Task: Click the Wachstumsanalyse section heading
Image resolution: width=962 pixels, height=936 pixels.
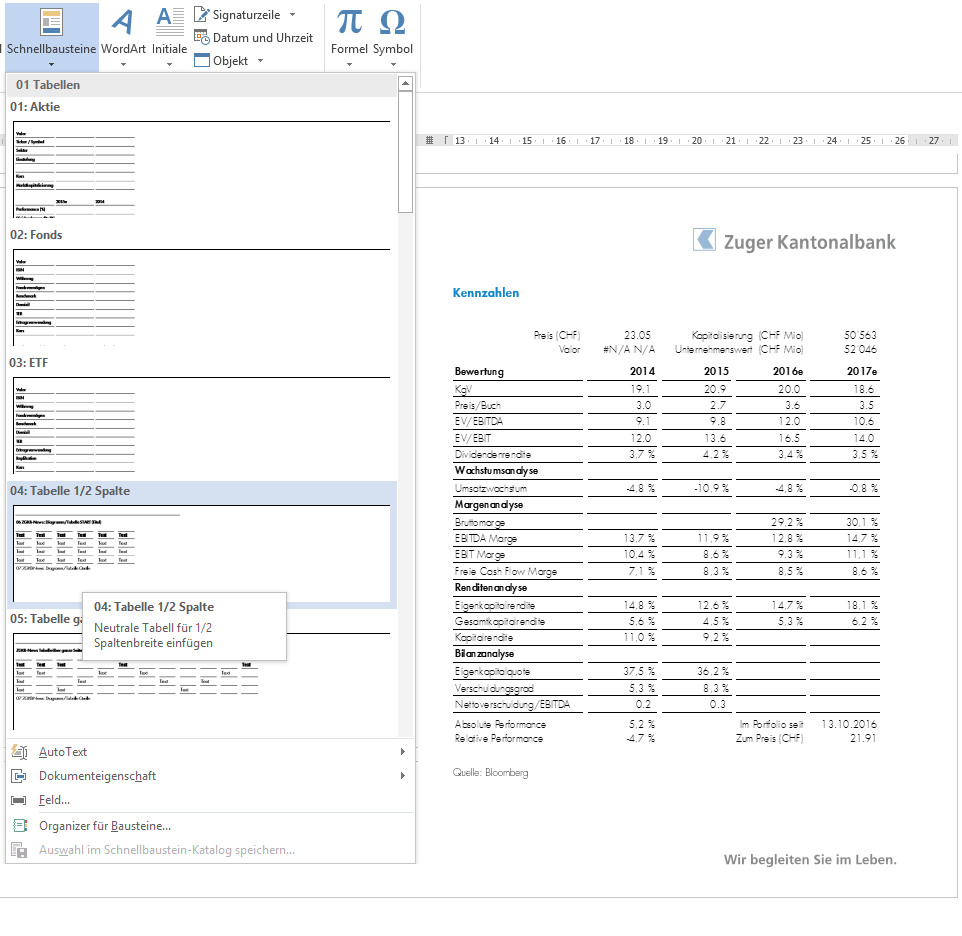Action: tap(496, 470)
